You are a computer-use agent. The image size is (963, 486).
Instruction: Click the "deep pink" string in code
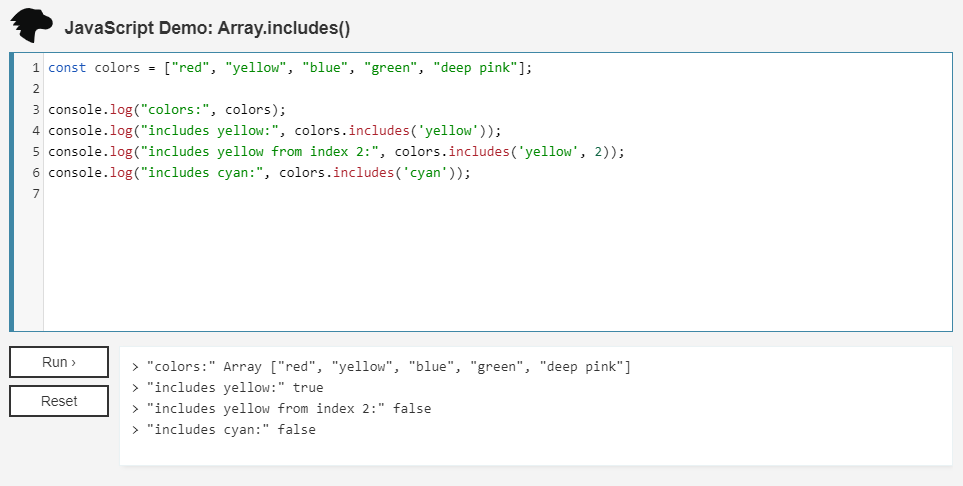[x=475, y=68]
